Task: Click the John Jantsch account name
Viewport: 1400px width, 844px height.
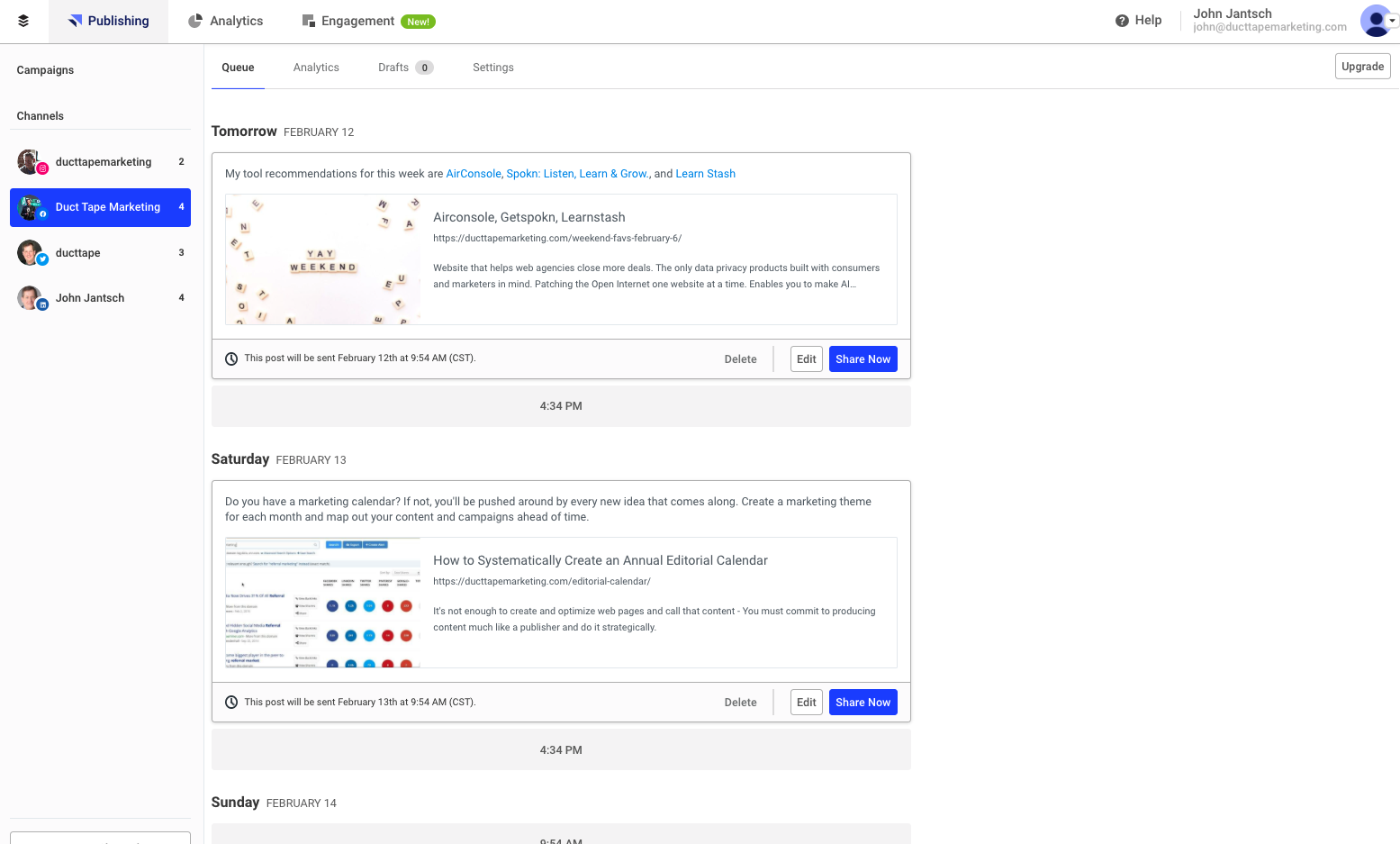Action: point(1233,14)
